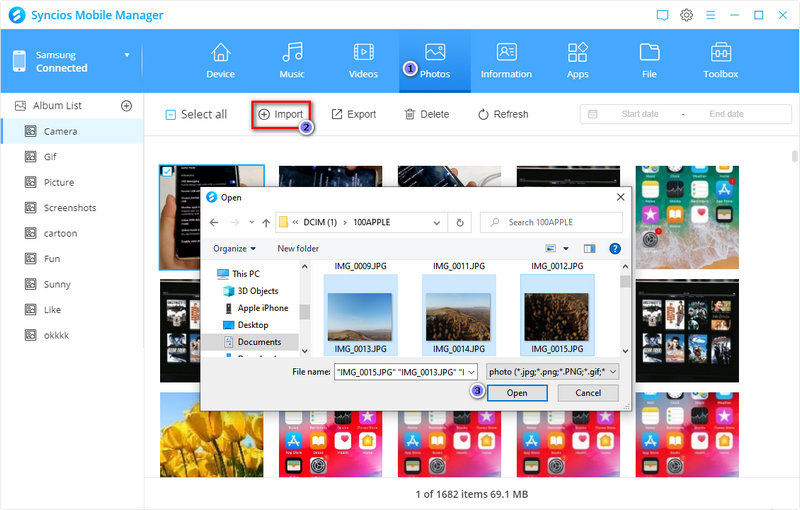Click DCIM (1) in the path bar
800x510 pixels.
(x=320, y=222)
